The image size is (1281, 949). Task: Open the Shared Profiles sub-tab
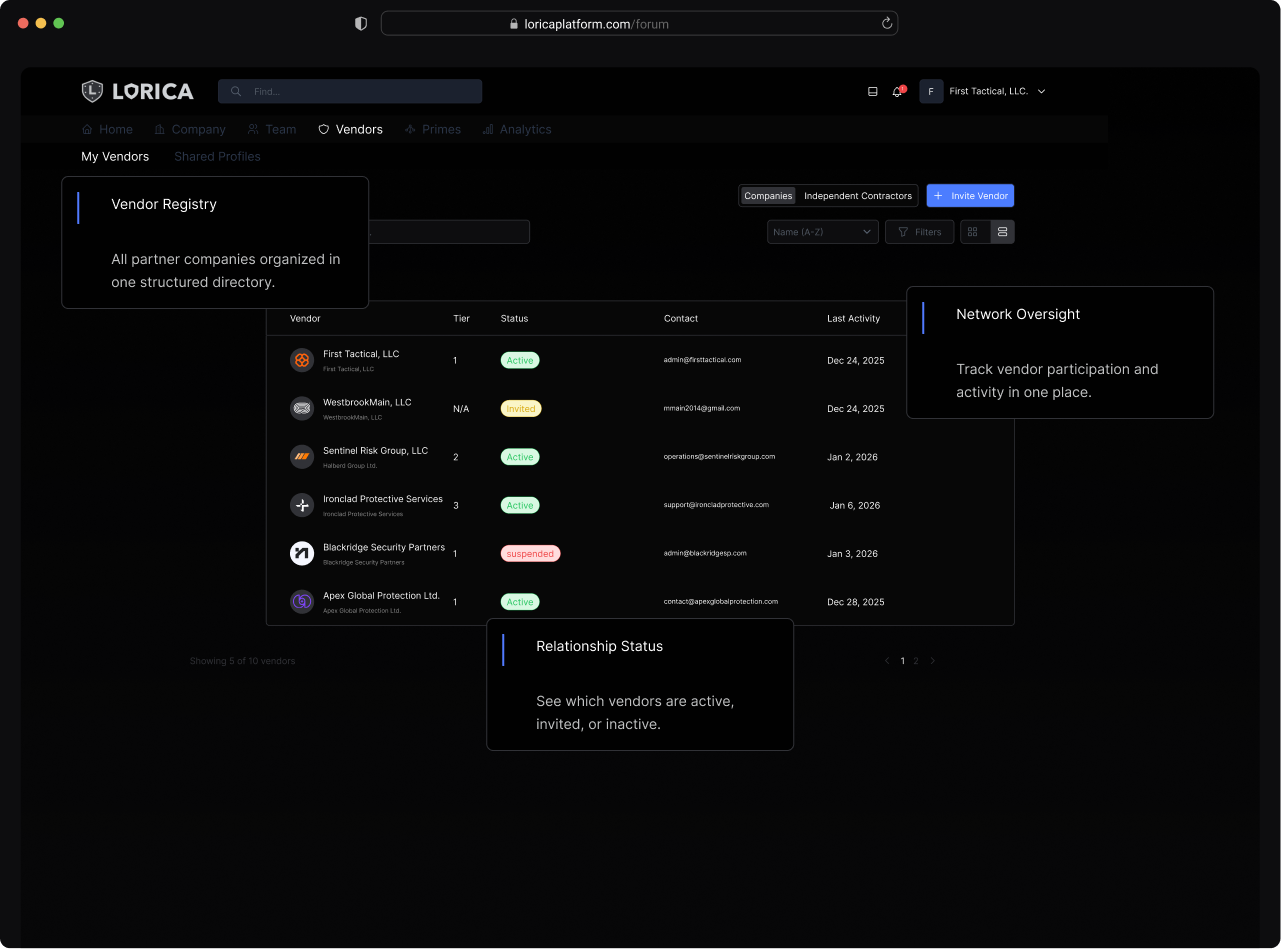coord(217,157)
